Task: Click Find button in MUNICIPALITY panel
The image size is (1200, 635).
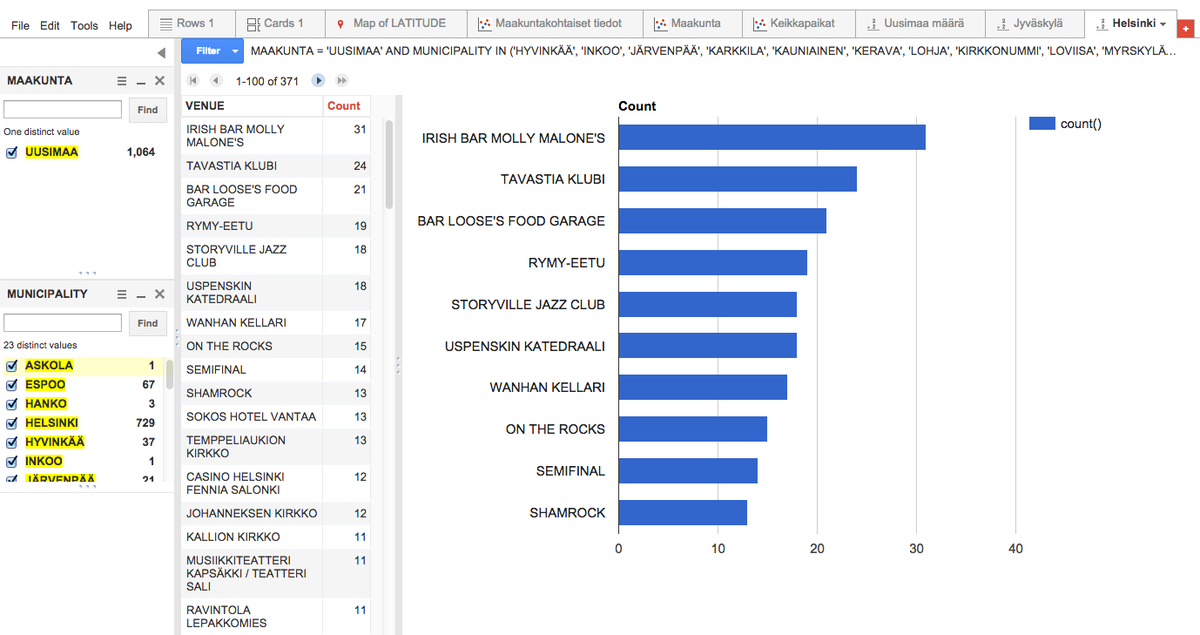Action: click(148, 323)
